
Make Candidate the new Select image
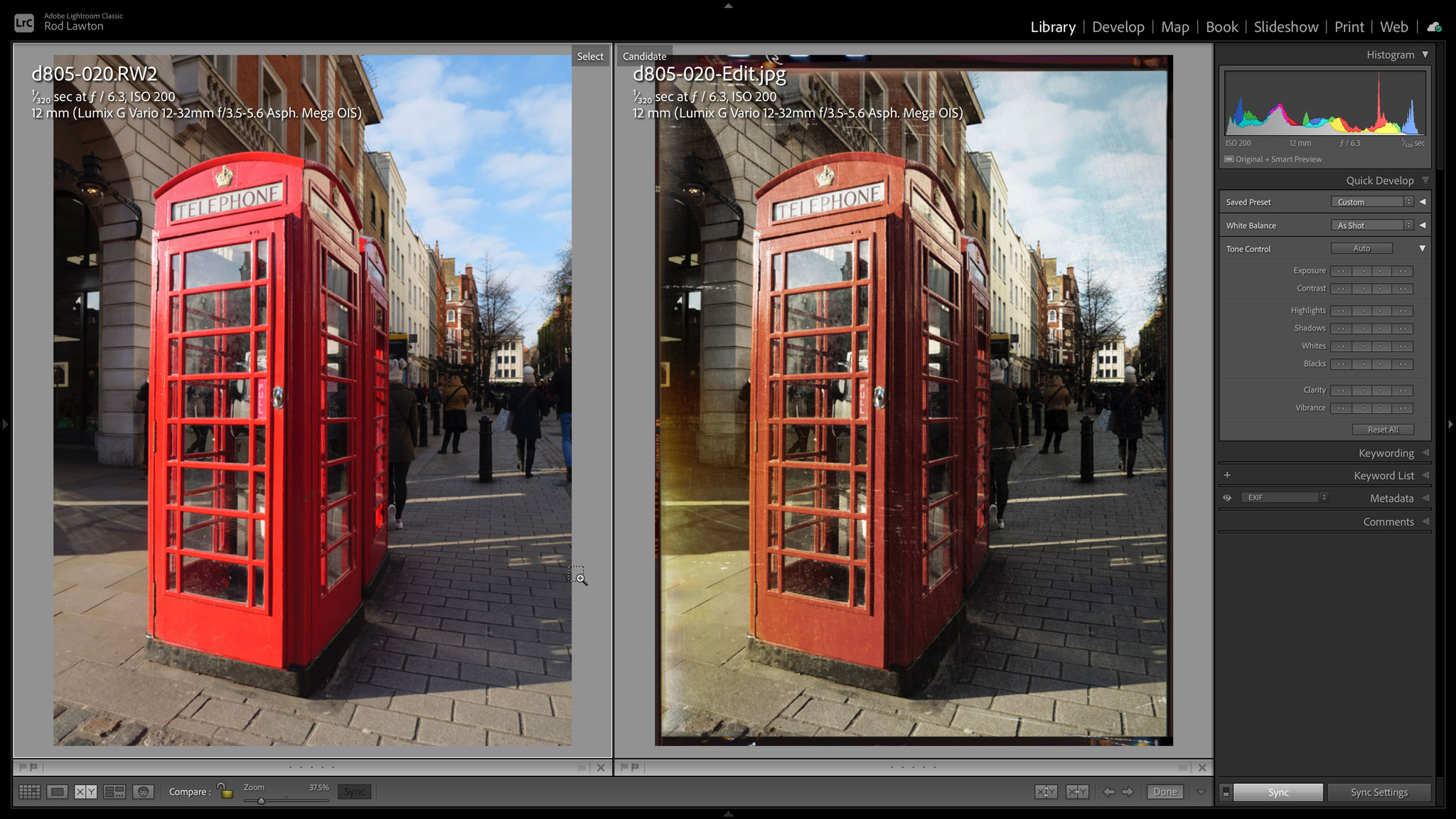coord(1078,791)
